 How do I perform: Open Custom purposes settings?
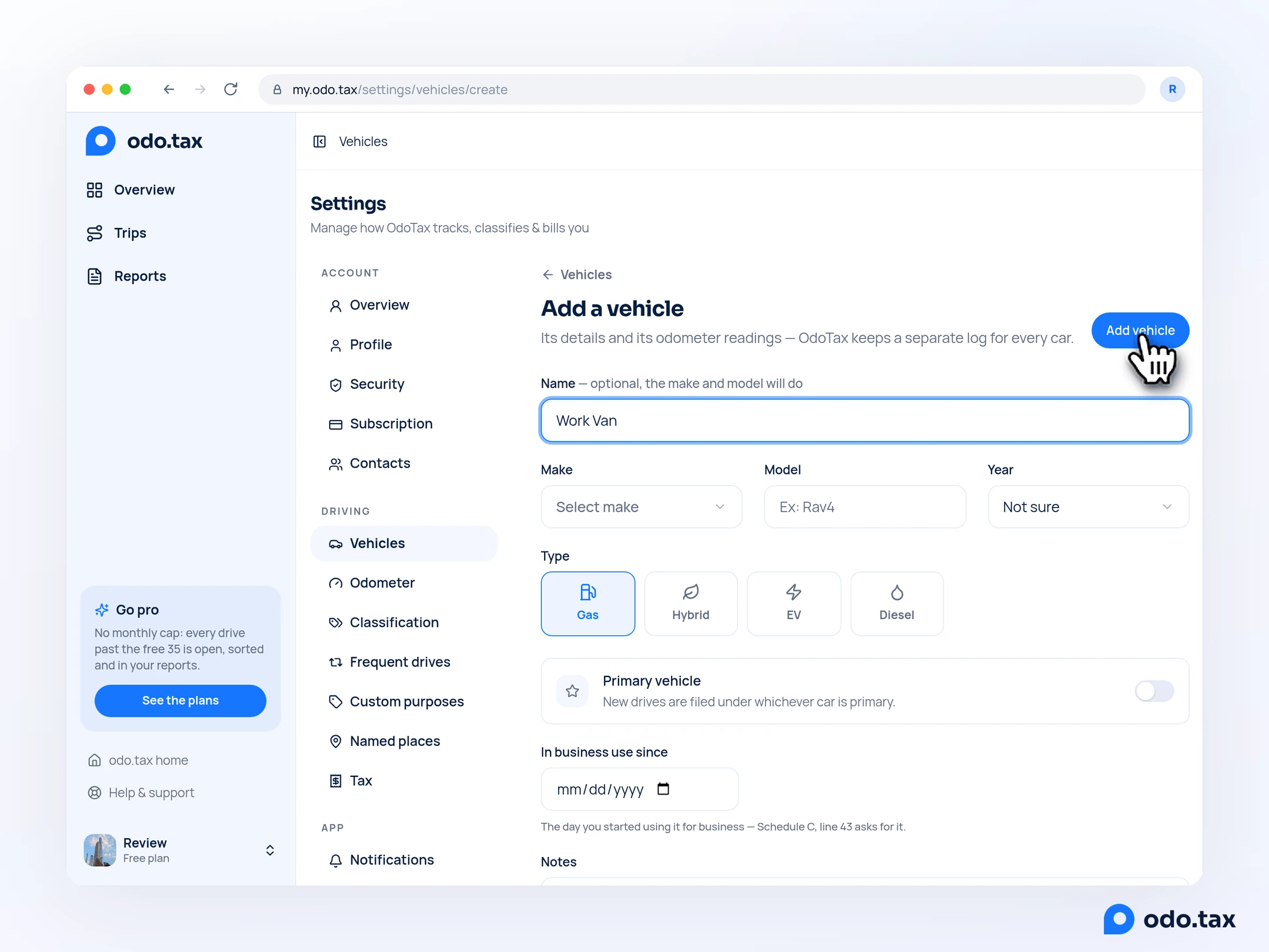pos(404,702)
